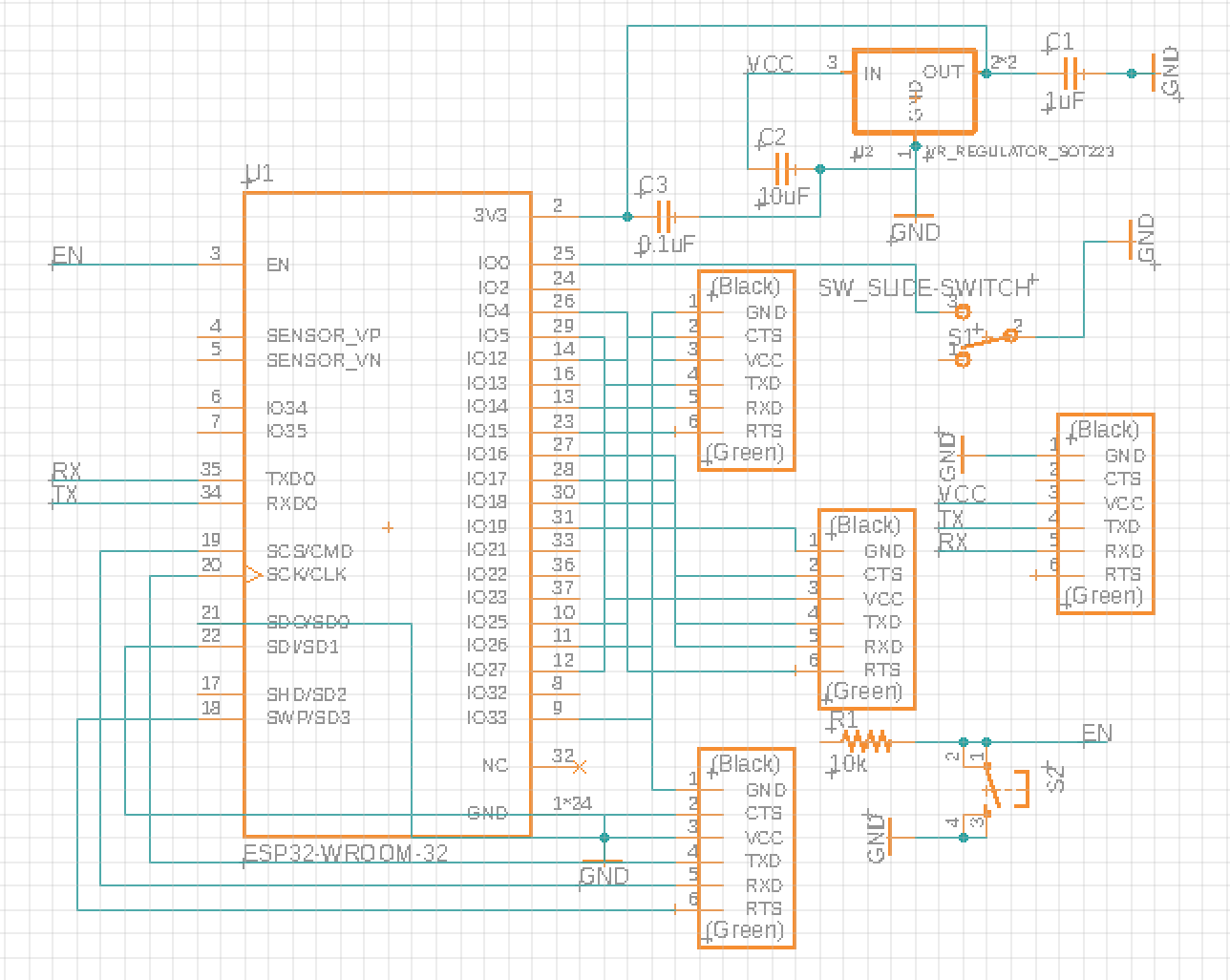Screen dimensions: 1230x980
Task: Click the origin cross inside U1
Action: point(389,526)
